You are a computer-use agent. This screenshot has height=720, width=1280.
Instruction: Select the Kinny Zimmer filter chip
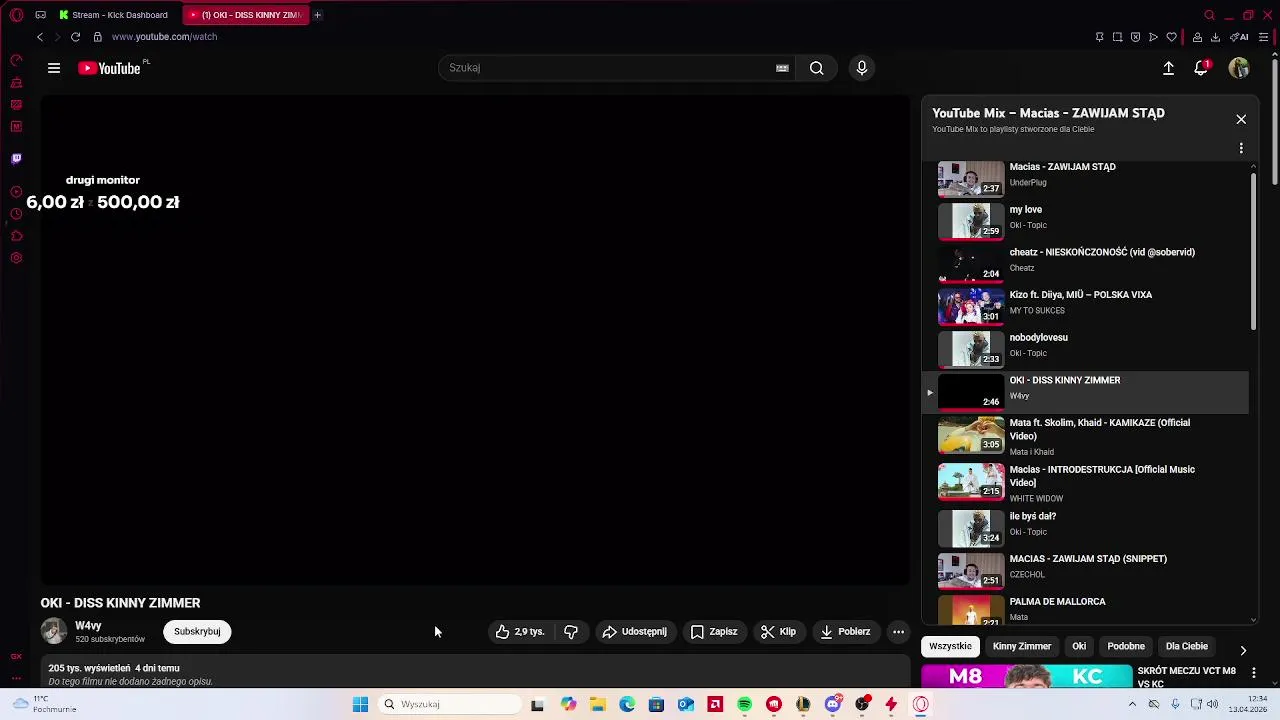[1022, 646]
